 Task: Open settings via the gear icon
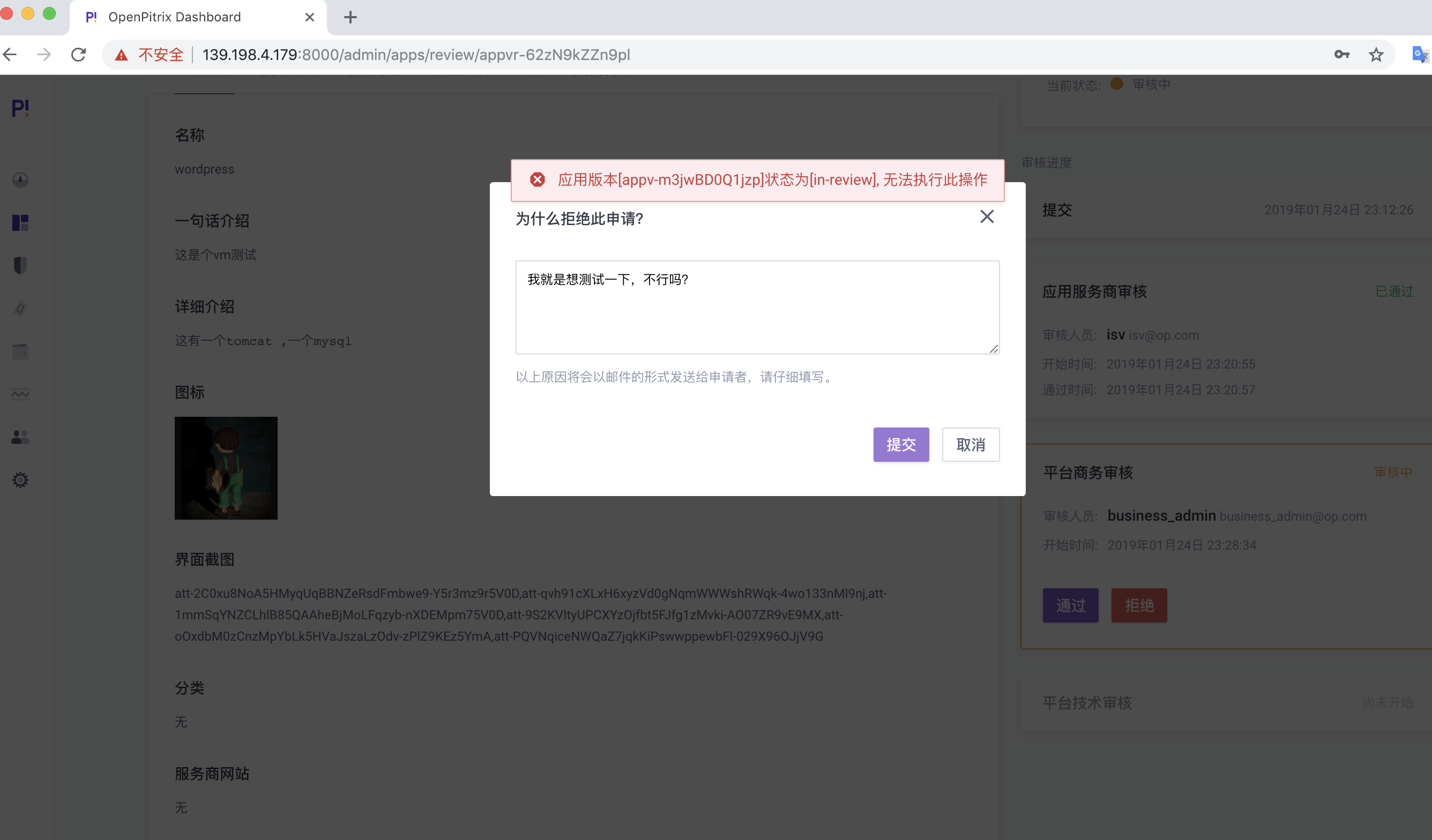pyautogui.click(x=20, y=480)
